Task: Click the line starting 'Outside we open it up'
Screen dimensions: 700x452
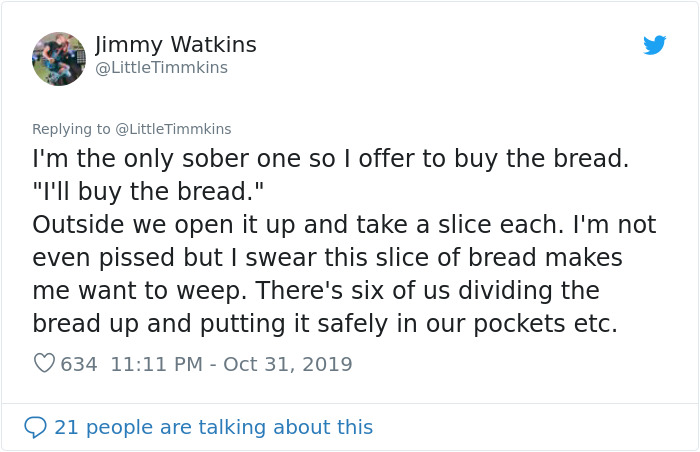Action: (344, 225)
